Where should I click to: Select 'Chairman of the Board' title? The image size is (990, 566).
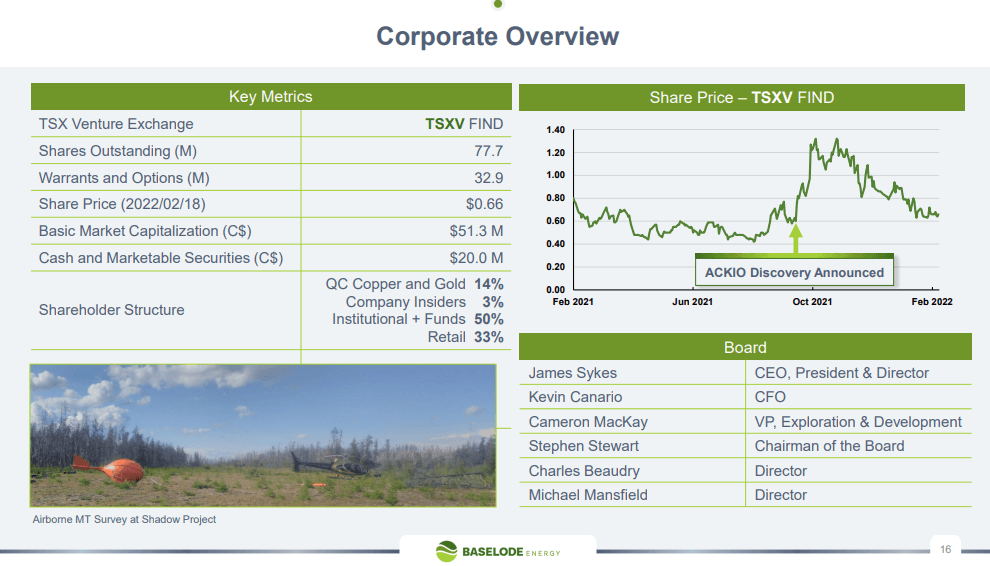pos(830,446)
